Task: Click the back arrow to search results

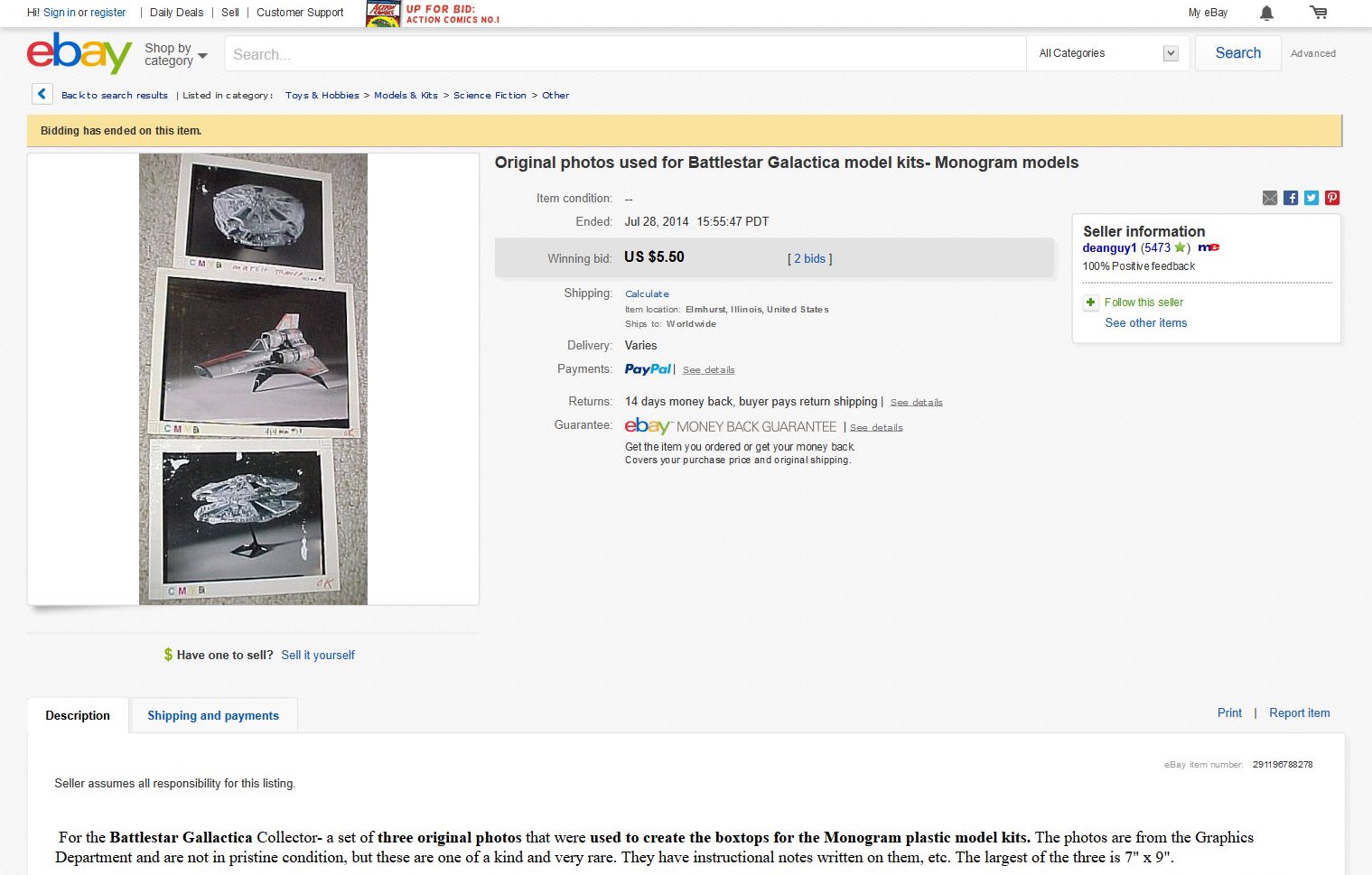Action: [42, 94]
